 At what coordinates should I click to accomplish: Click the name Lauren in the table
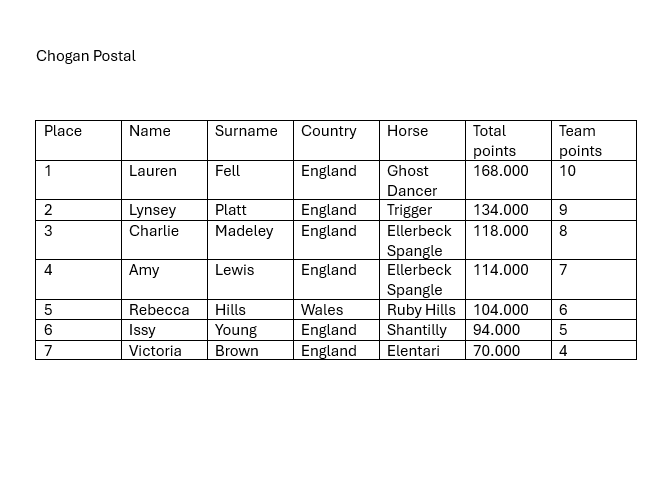(152, 171)
